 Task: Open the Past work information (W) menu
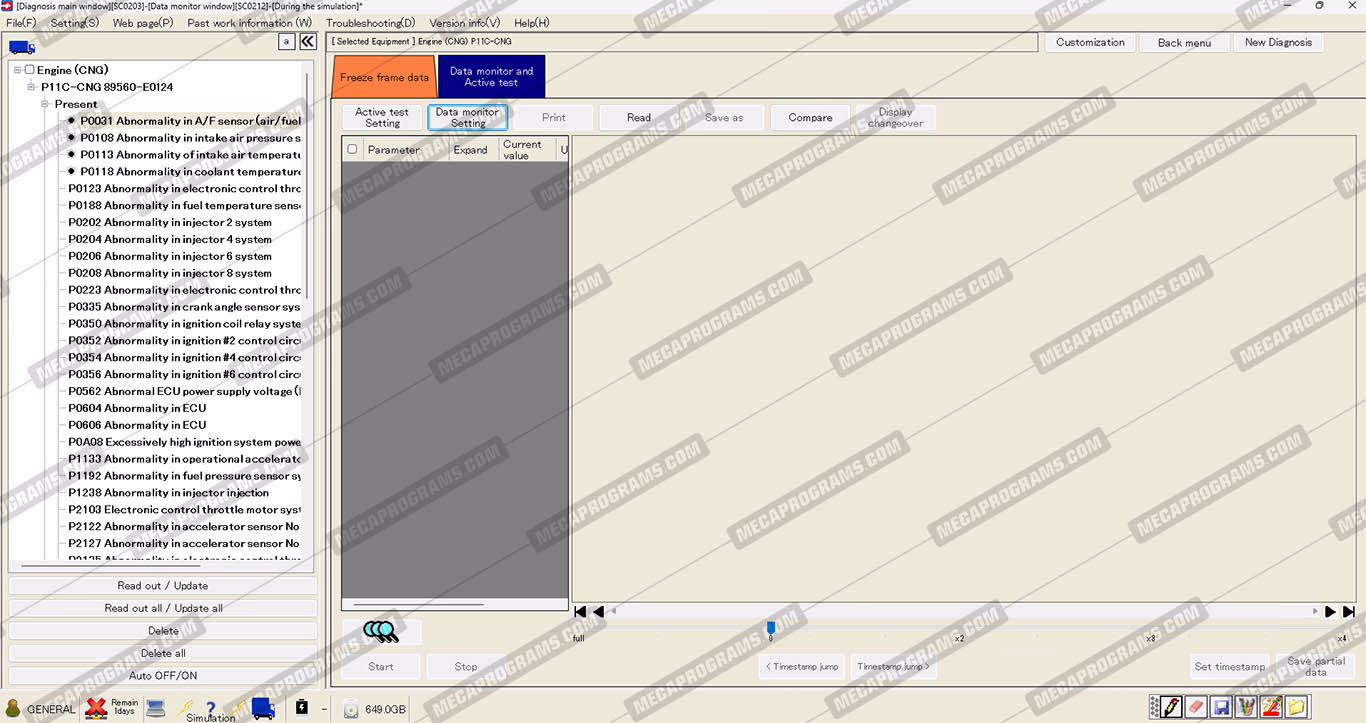[x=250, y=23]
